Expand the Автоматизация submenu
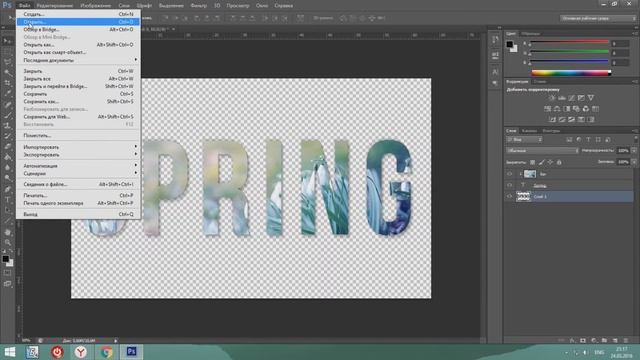This screenshot has height=360, width=640. (78, 166)
